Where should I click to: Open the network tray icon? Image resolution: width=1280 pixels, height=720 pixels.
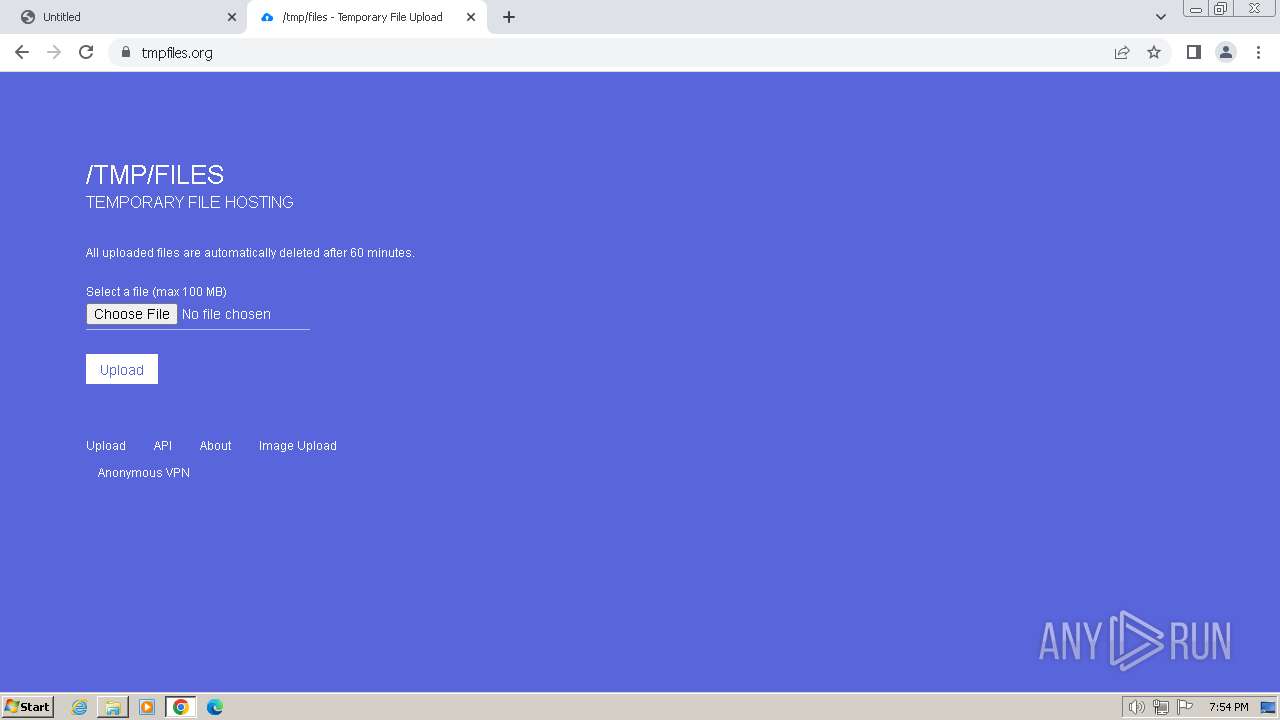[1161, 707]
